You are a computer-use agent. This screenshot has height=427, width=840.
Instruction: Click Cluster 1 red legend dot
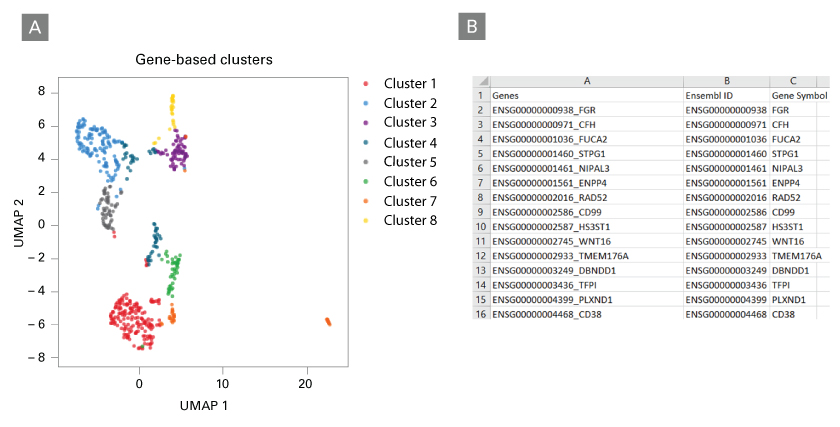point(366,84)
